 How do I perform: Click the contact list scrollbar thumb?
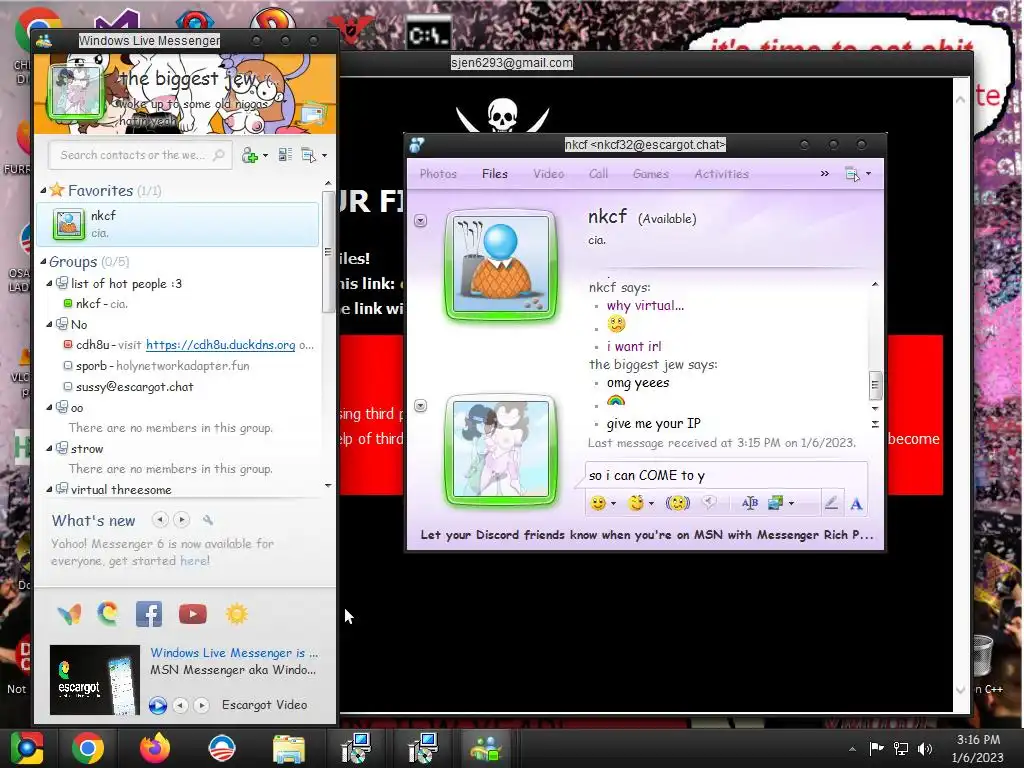coord(328,251)
